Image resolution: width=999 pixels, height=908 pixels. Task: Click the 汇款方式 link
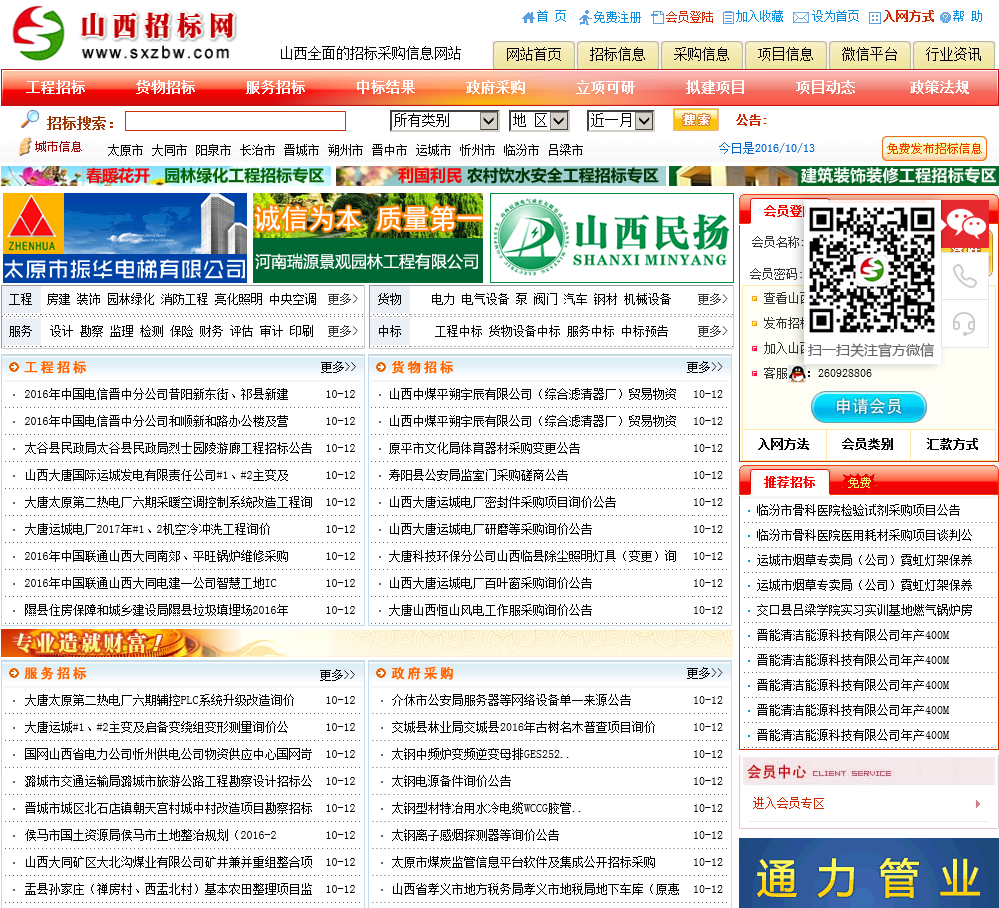(952, 444)
